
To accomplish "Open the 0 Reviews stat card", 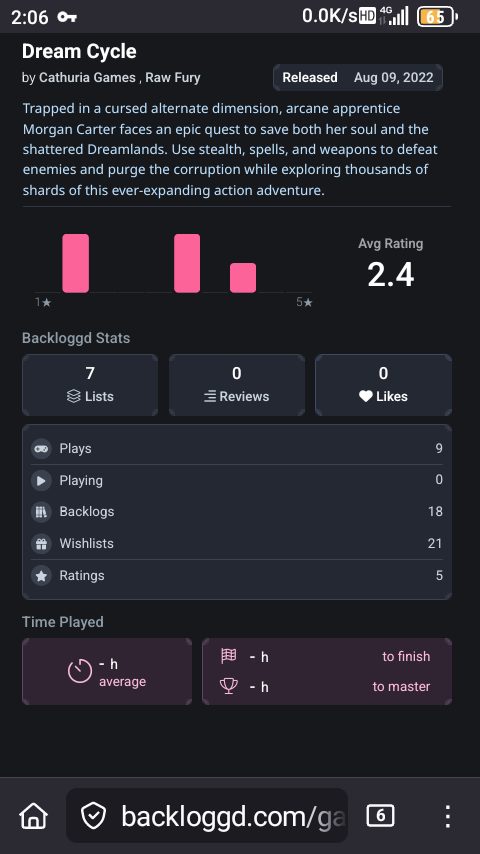I will click(236, 385).
